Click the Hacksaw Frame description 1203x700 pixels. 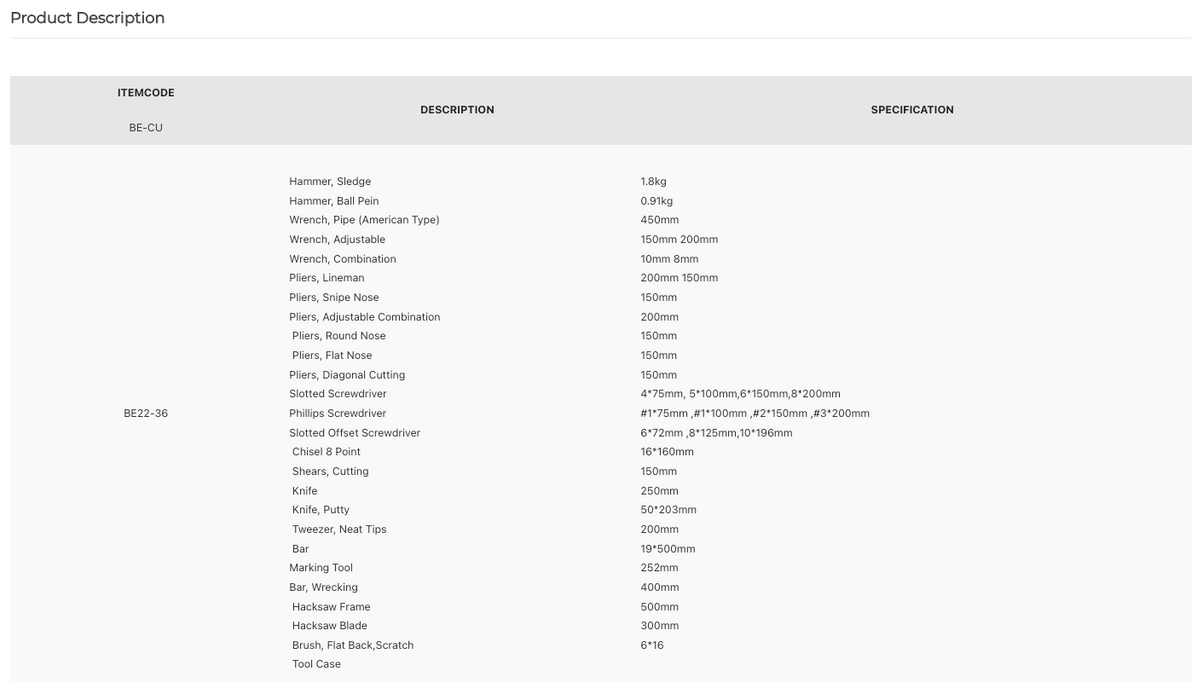[331, 607]
